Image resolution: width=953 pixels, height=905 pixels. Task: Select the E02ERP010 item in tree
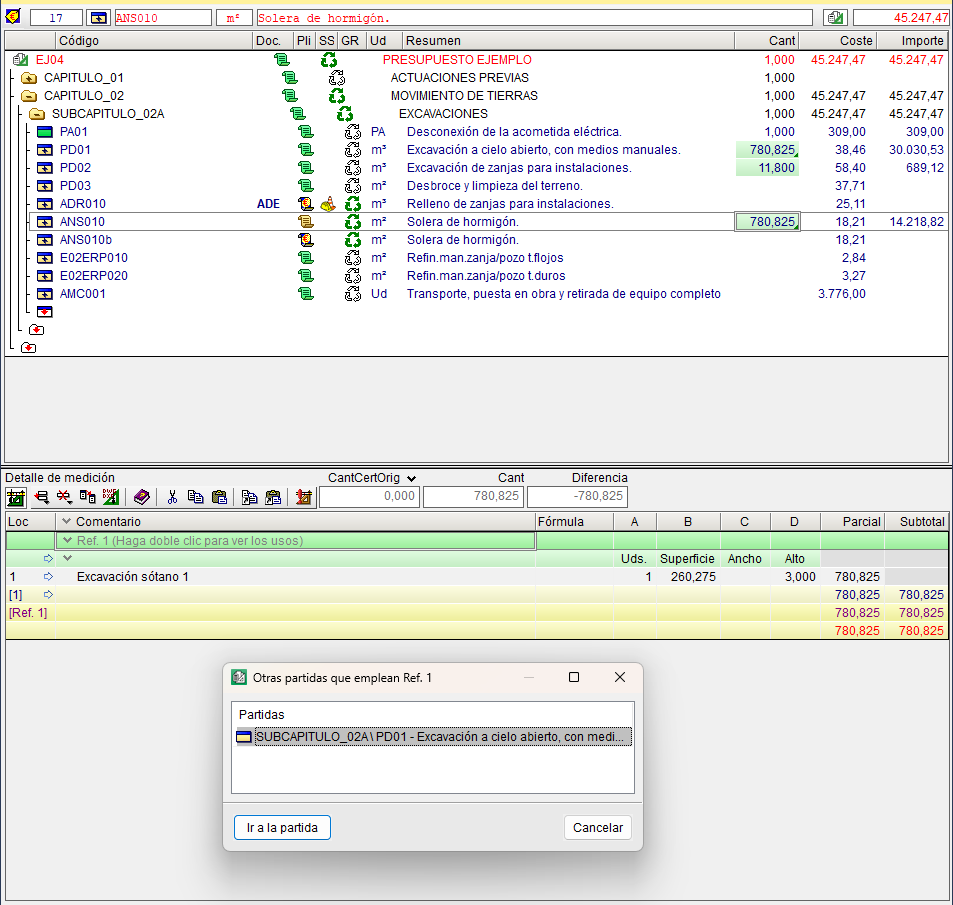tap(93, 258)
